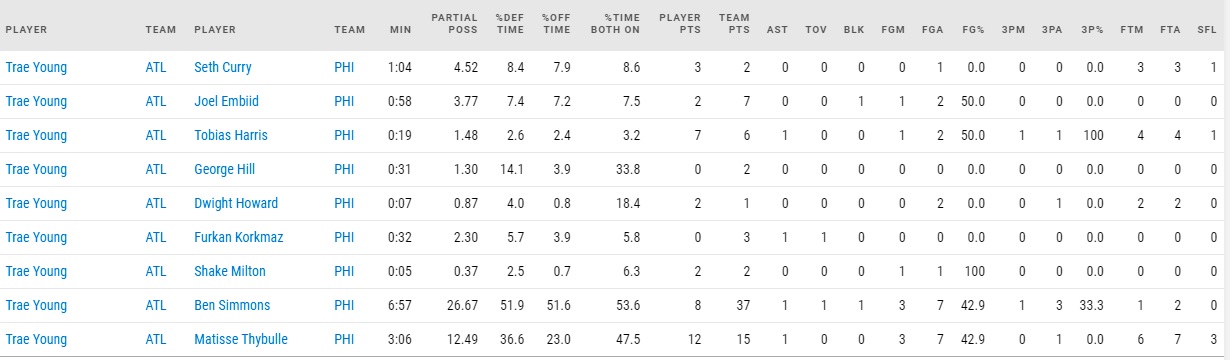Open the Tobias Harris player link
This screenshot has width=1230, height=360.
(x=231, y=136)
